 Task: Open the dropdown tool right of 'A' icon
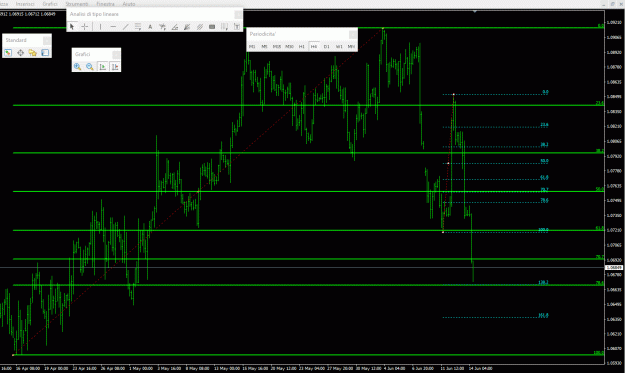point(163,27)
